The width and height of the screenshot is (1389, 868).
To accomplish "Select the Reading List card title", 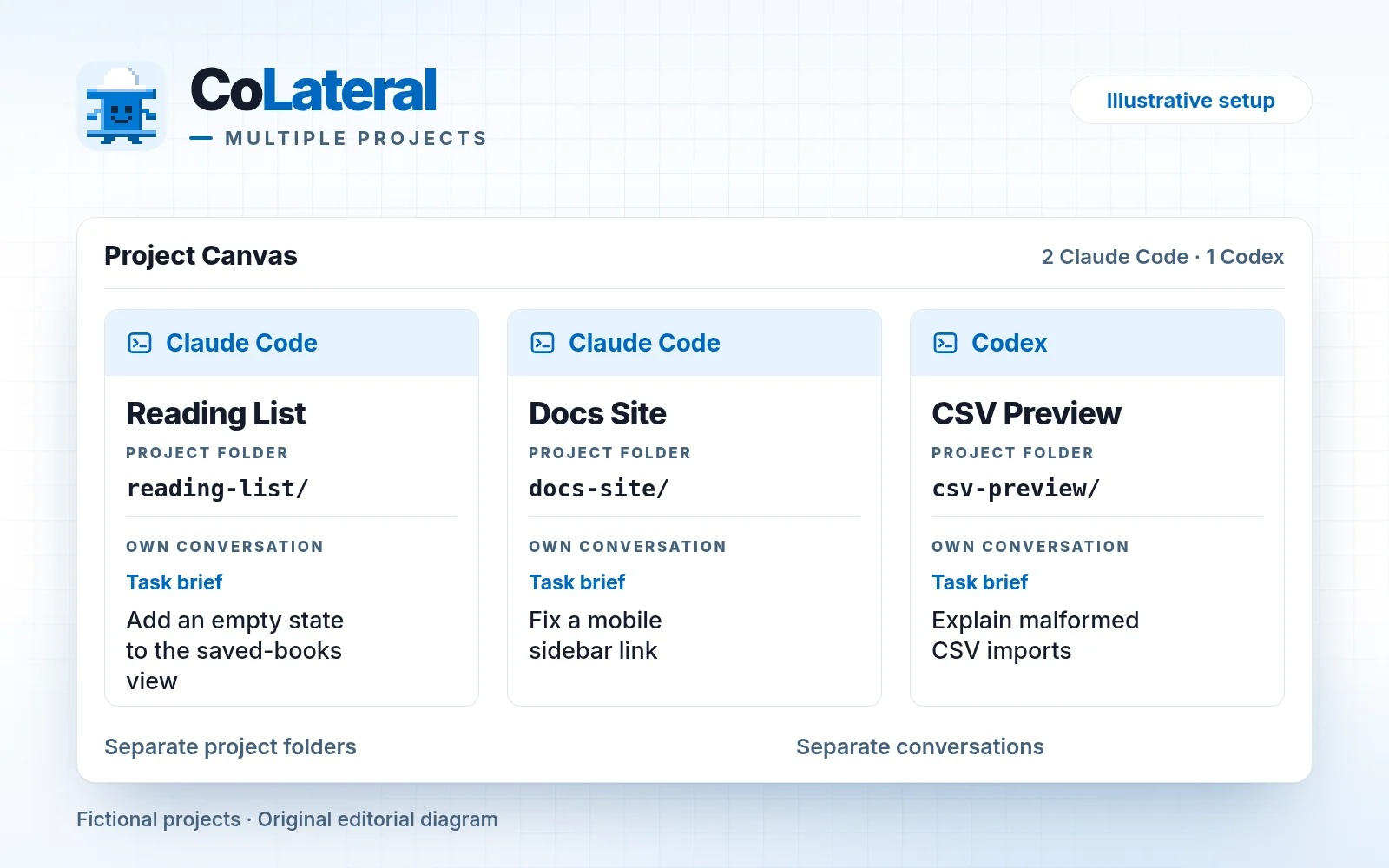I will 216,414.
